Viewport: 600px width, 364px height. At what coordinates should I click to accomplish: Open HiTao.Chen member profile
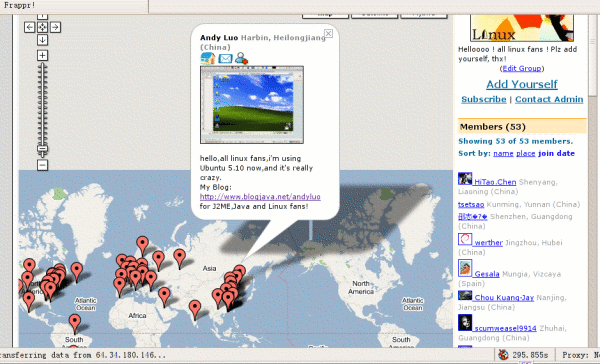(495, 182)
